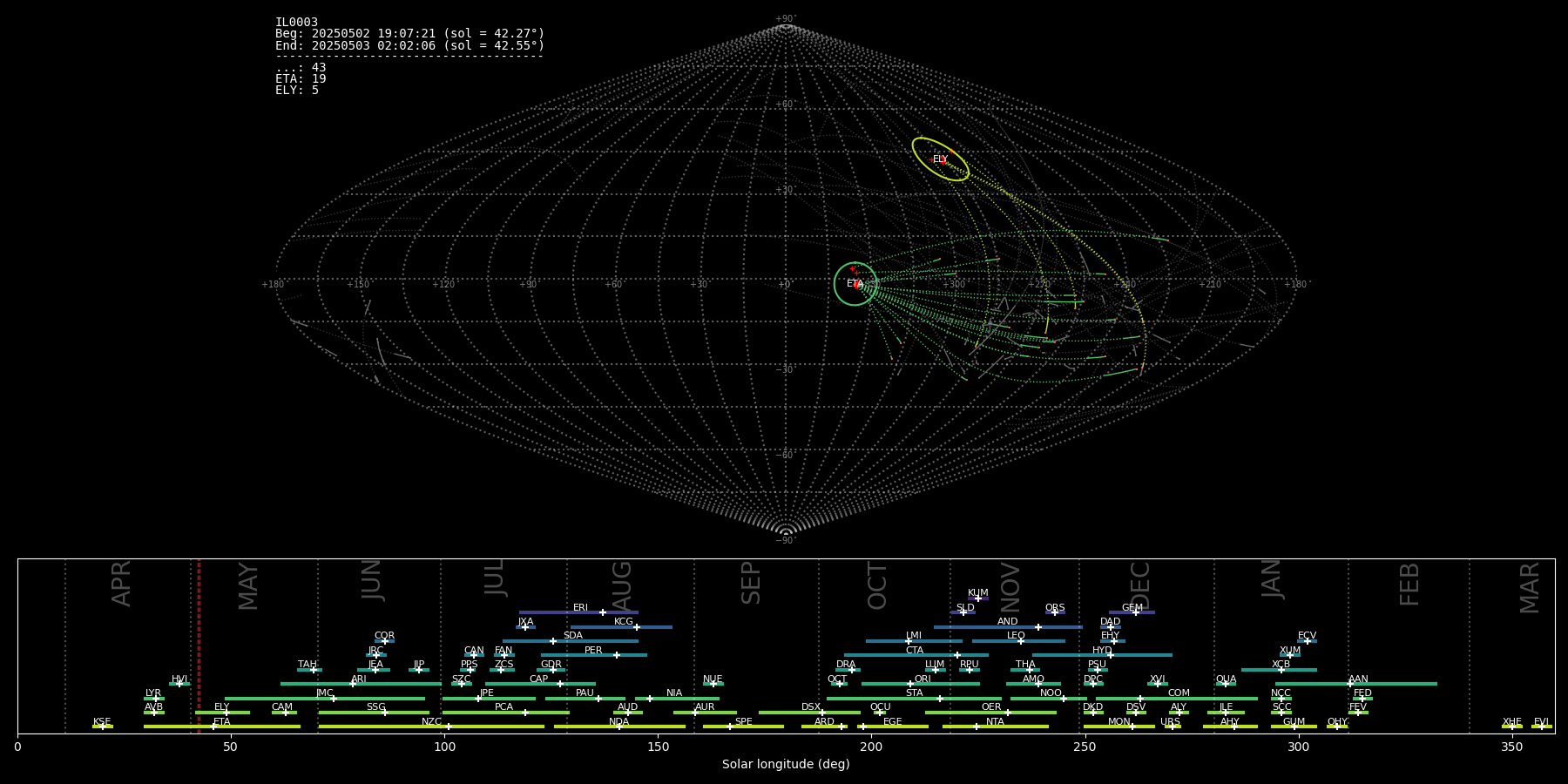Image resolution: width=1568 pixels, height=784 pixels.
Task: Click the GEM shower label in the timeline
Action: 1132,608
